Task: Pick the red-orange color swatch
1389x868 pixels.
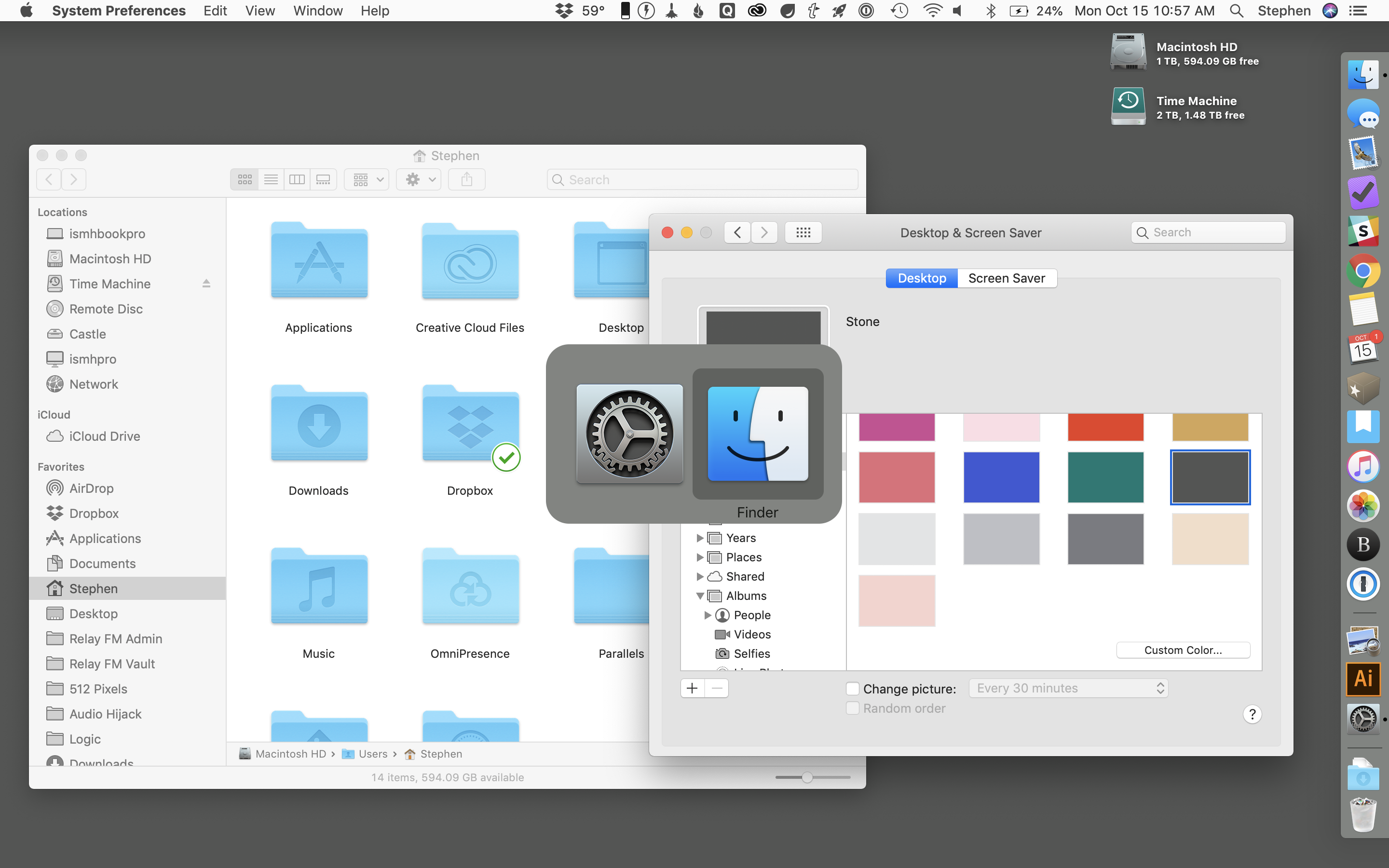Action: (1105, 427)
